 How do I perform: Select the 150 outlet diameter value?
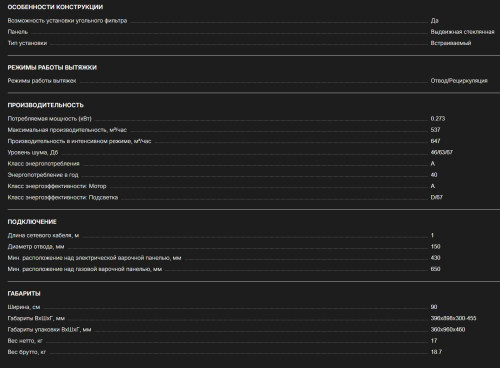[435, 247]
